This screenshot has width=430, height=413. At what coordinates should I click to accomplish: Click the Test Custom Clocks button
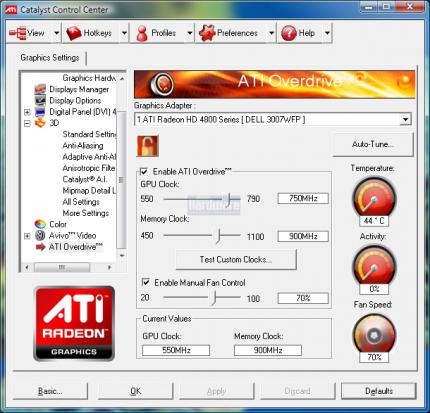(236, 259)
